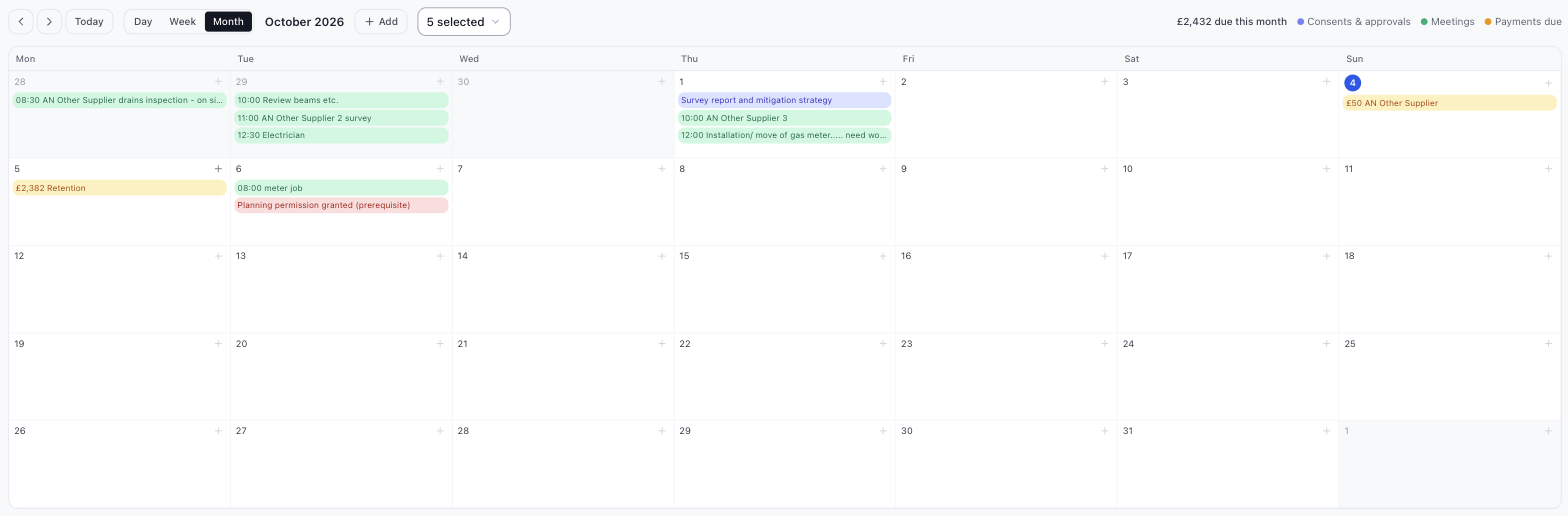Go to previous month with left chevron

(x=21, y=21)
